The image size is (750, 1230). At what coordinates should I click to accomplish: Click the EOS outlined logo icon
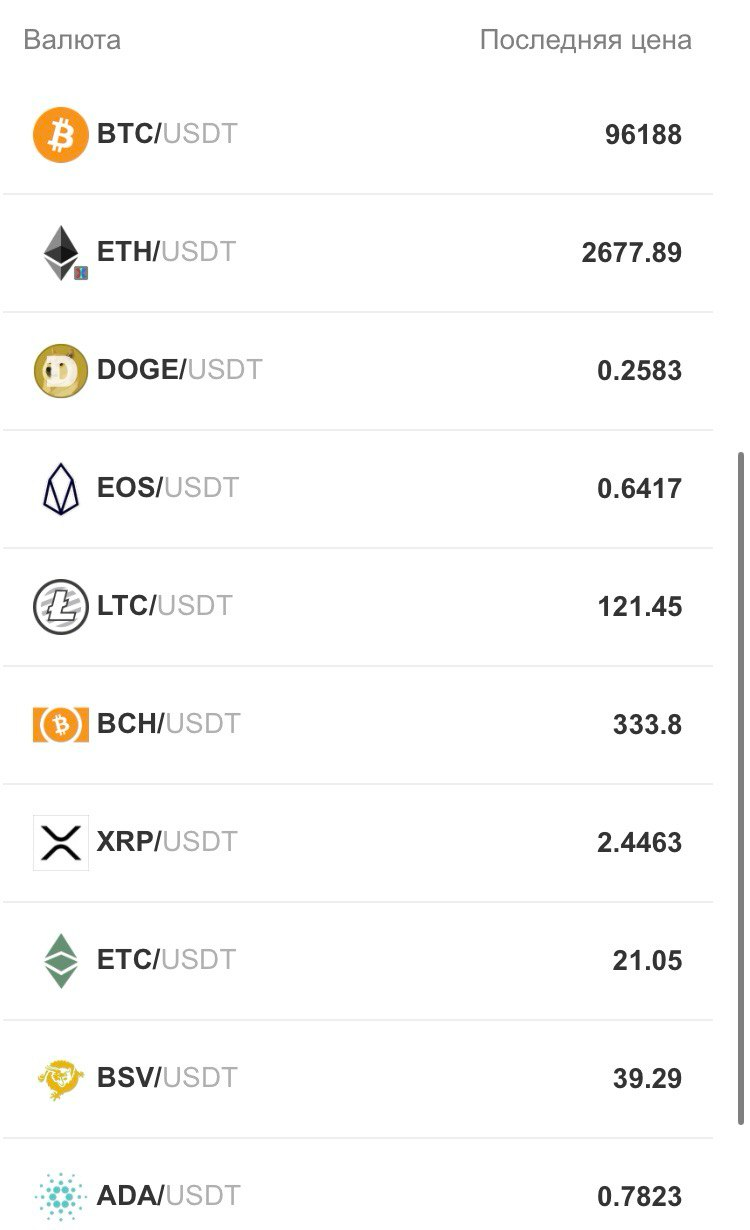(61, 489)
